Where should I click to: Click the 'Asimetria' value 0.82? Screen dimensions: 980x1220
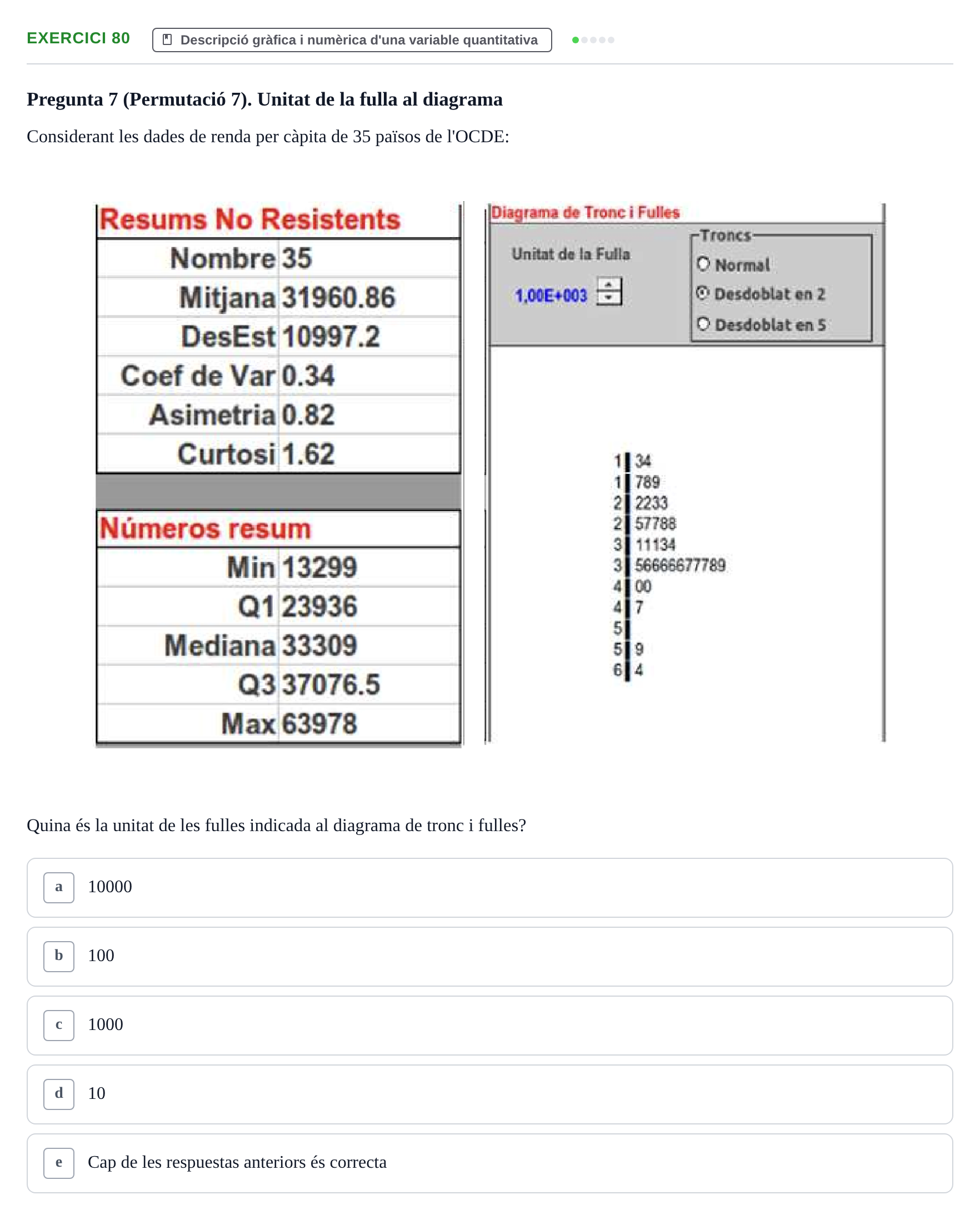308,415
